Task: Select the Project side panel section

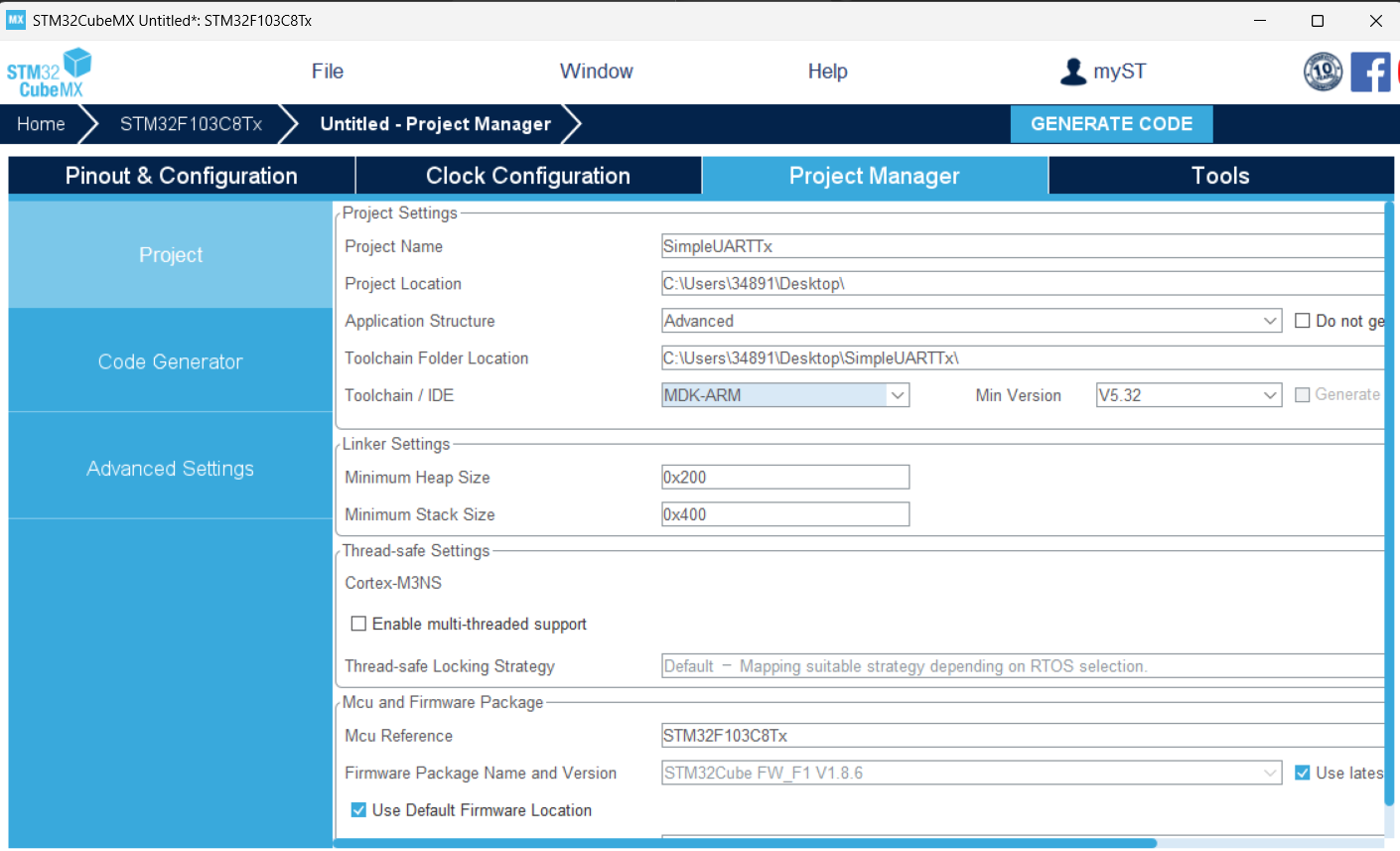Action: click(171, 255)
